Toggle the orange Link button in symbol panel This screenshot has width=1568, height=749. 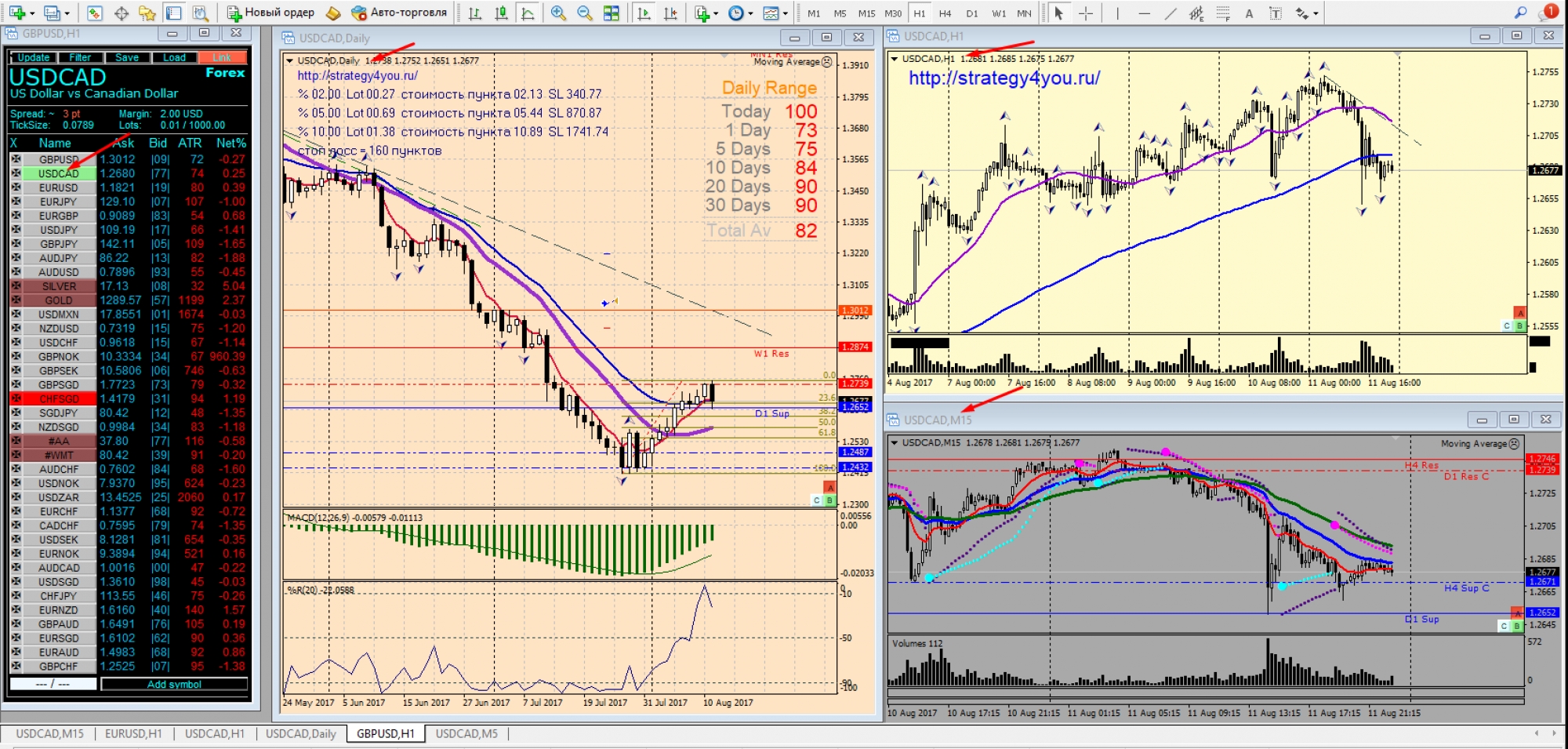[222, 57]
